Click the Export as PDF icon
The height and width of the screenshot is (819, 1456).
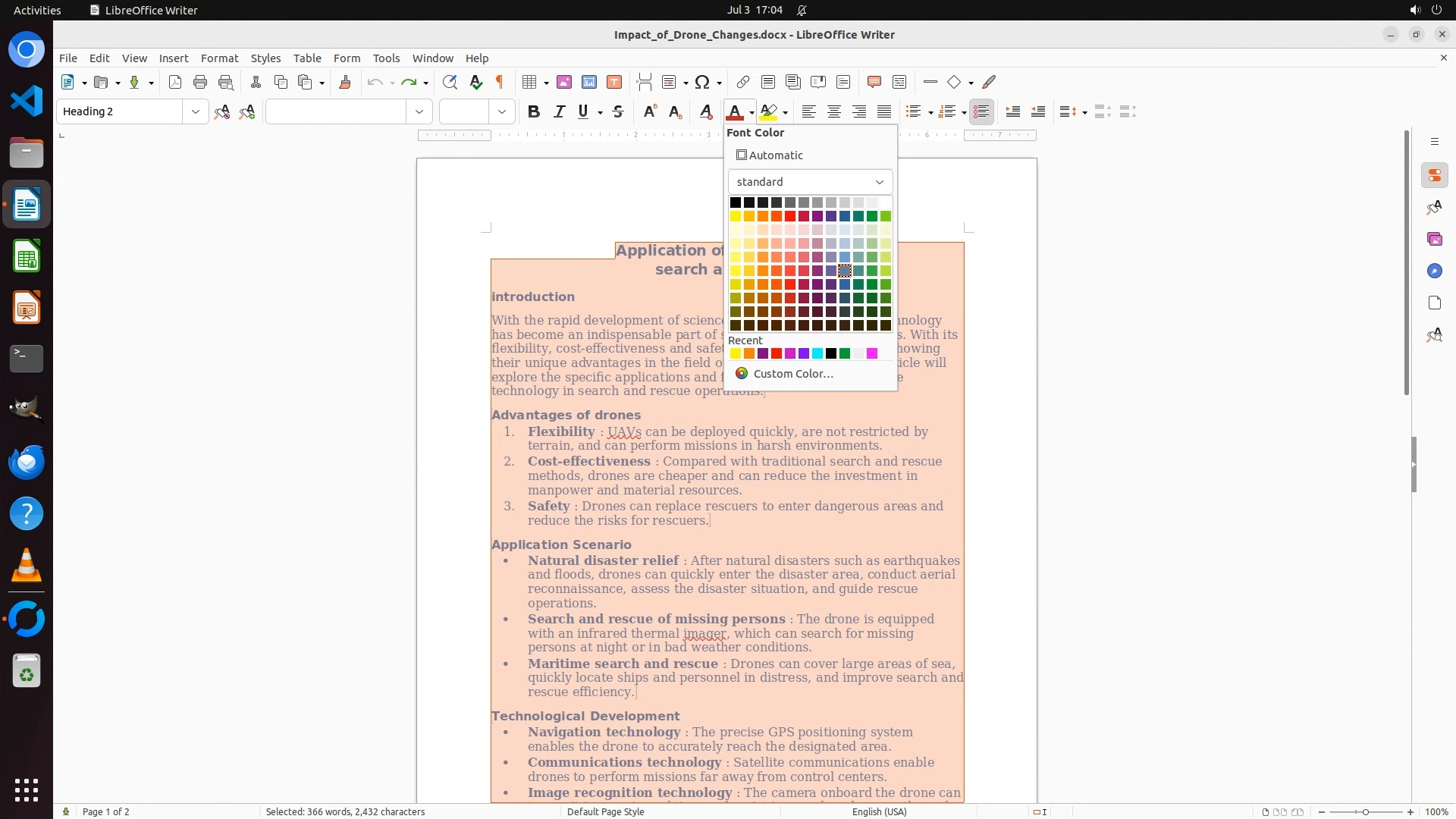click(175, 82)
